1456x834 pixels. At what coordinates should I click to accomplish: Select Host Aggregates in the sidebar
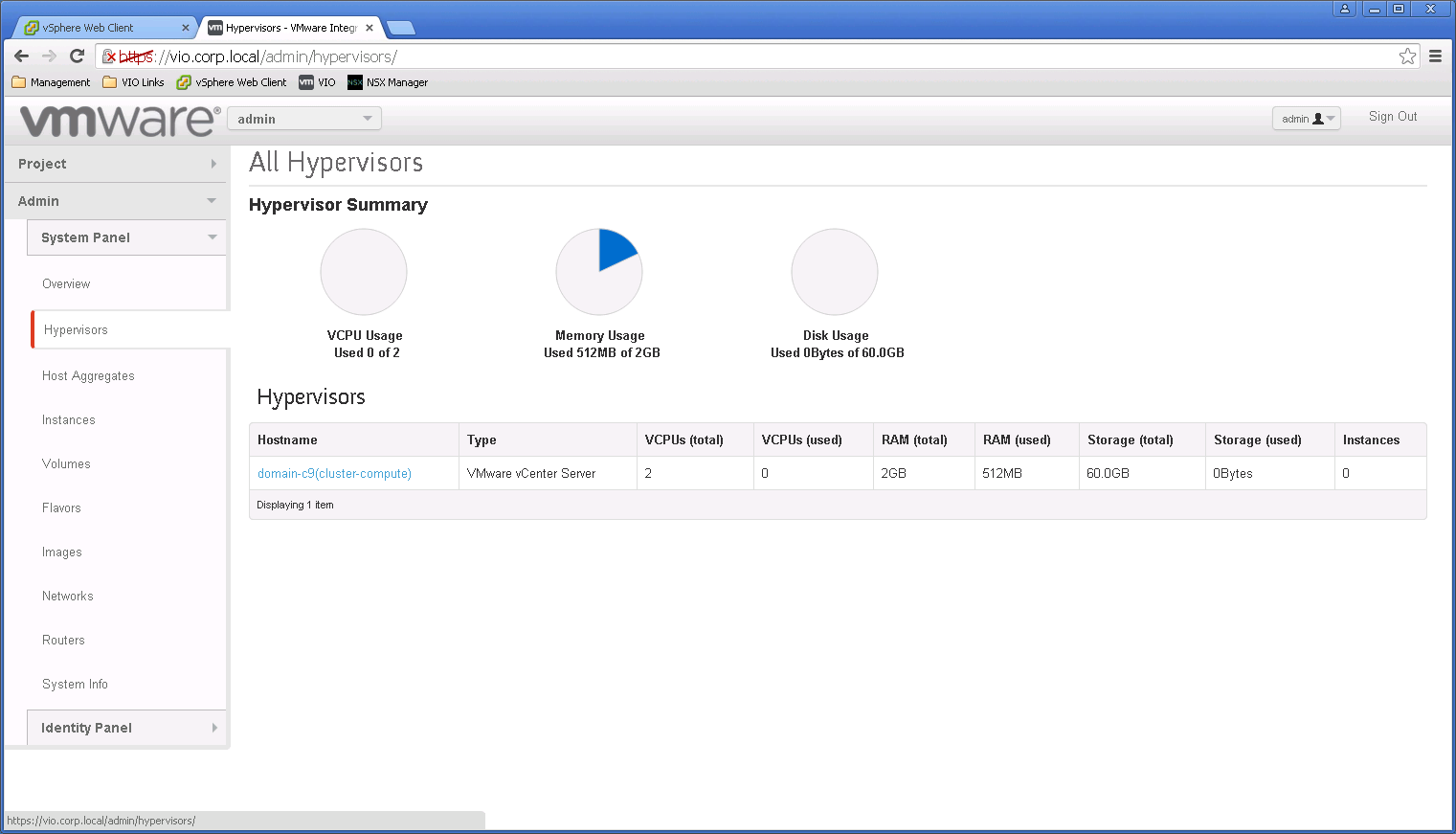[x=88, y=376]
